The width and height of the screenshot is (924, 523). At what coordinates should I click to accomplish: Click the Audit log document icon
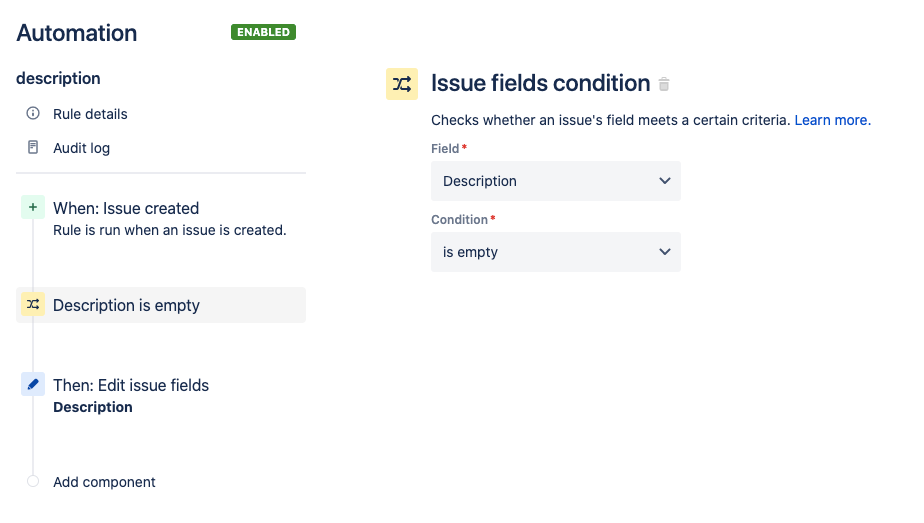pos(33,148)
